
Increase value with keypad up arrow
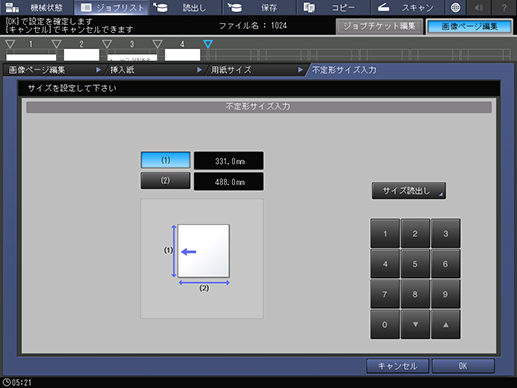(x=445, y=324)
